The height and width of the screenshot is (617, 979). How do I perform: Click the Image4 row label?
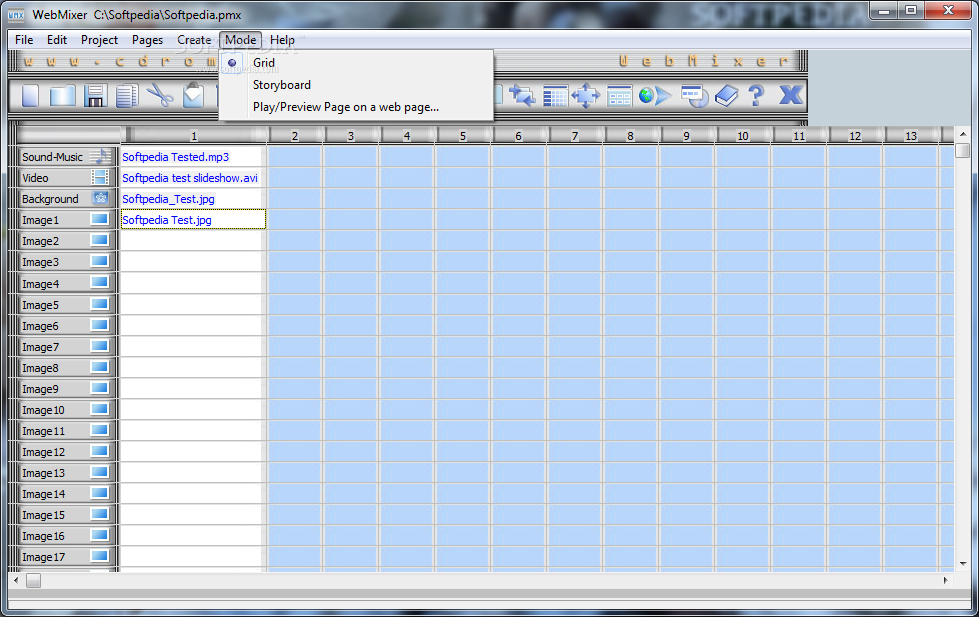tap(41, 284)
